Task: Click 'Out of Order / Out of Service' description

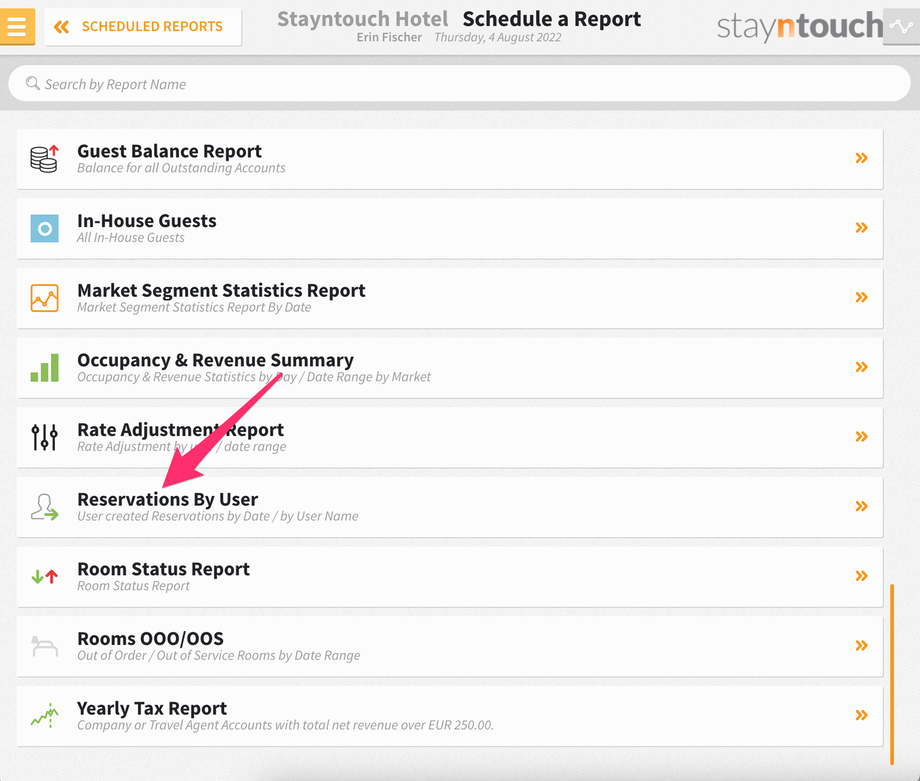Action: (x=219, y=656)
